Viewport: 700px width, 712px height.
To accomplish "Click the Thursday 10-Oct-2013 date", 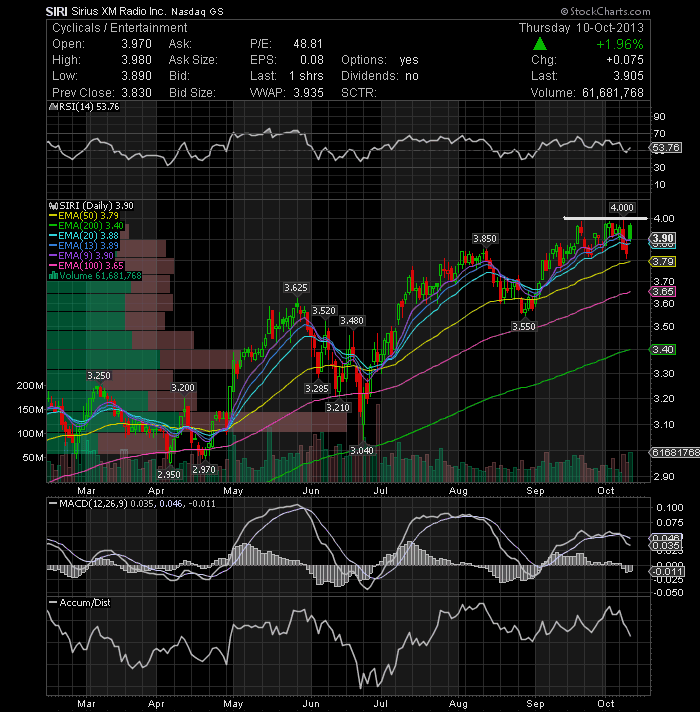I will tap(581, 28).
